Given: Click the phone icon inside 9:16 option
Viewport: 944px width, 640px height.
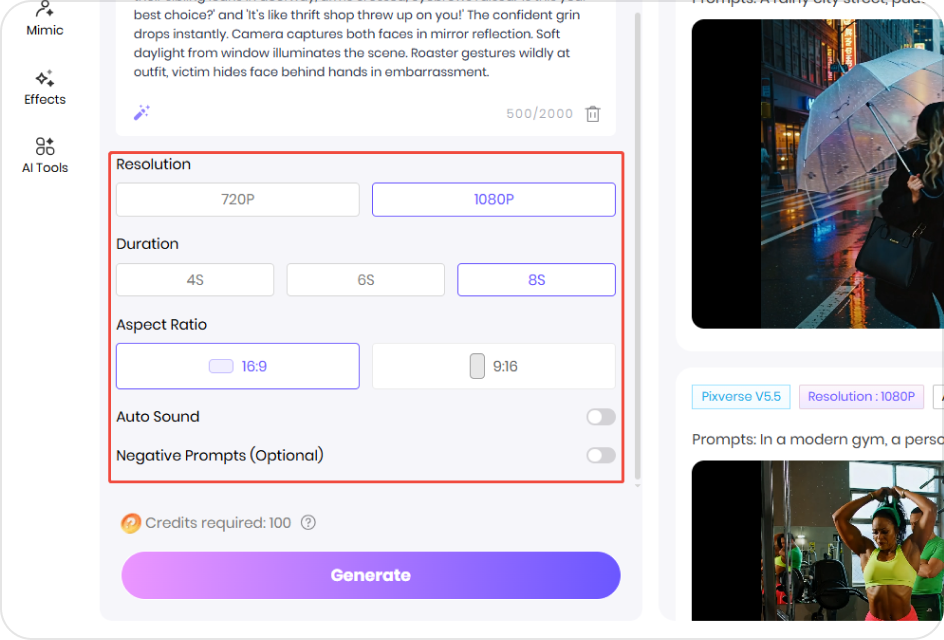Looking at the screenshot, I should click(x=475, y=367).
